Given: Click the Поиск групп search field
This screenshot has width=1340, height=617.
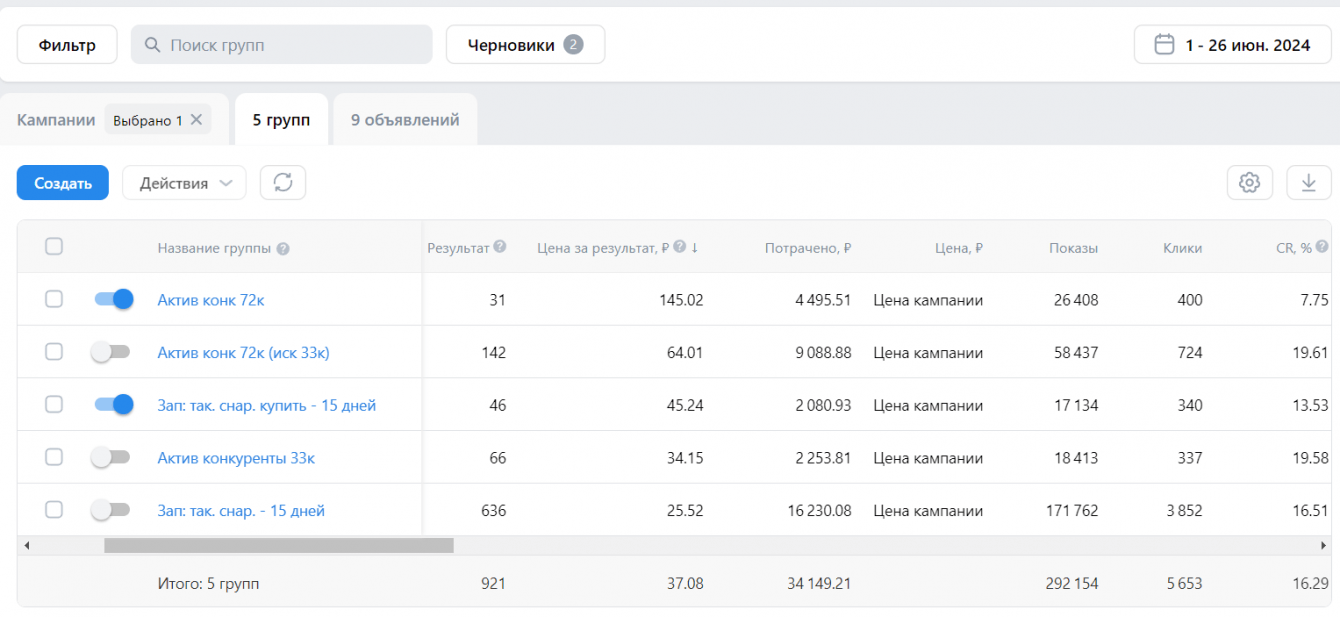Looking at the screenshot, I should pyautogui.click(x=290, y=45).
